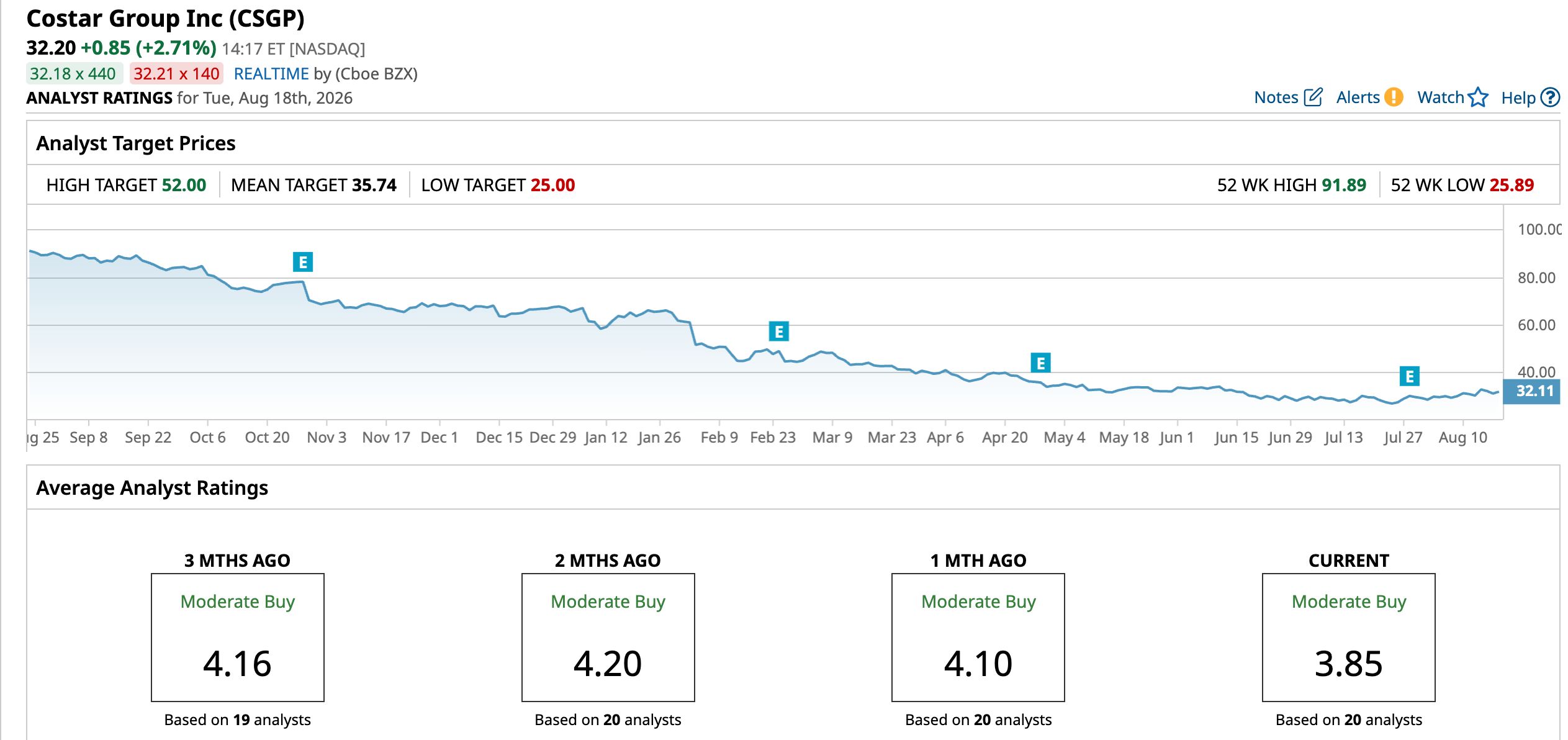Image resolution: width=1568 pixels, height=740 pixels.
Task: Open the Notes pencil icon
Action: coord(1313,97)
